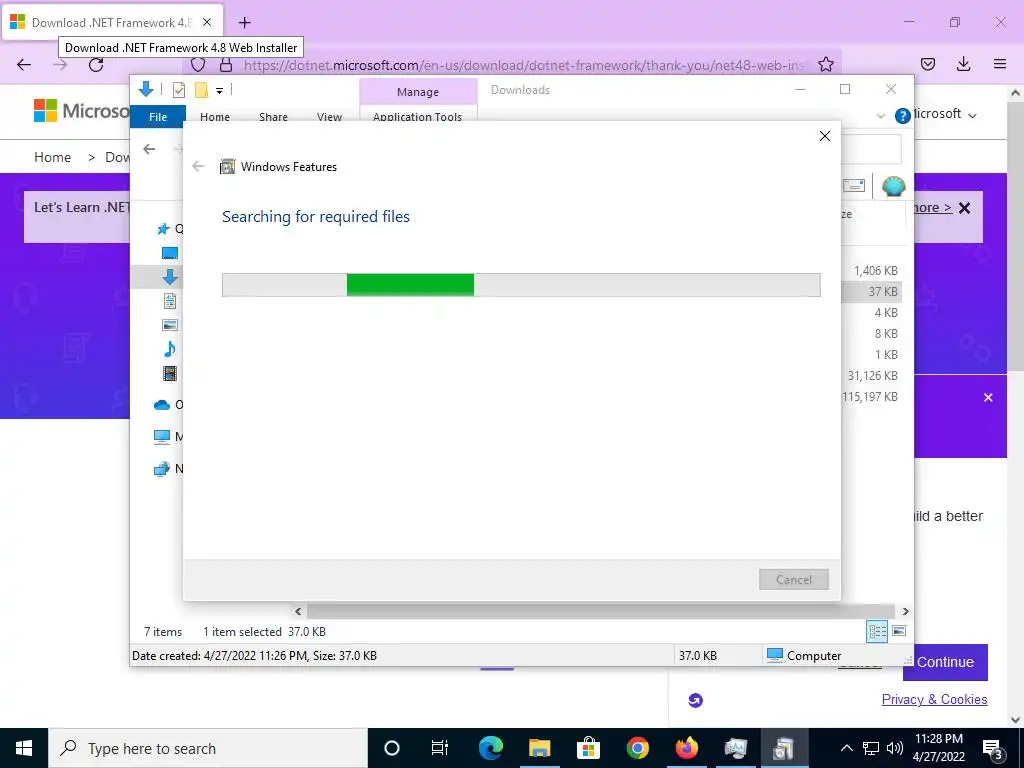The image size is (1024, 768).
Task: Click Explorer horizontal scrollbar right arrow
Action: [906, 612]
